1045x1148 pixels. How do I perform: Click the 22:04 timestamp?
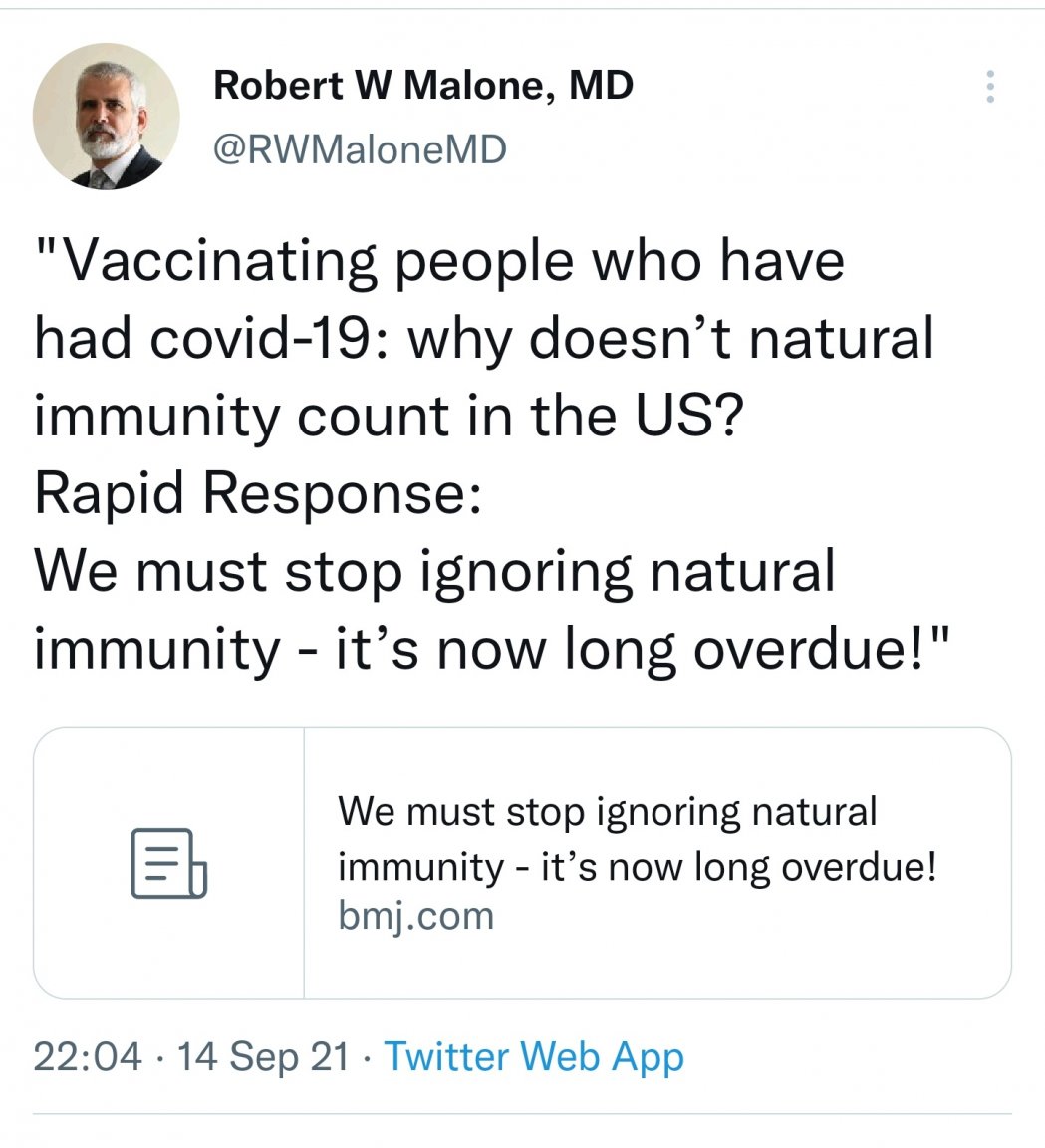[x=88, y=1056]
